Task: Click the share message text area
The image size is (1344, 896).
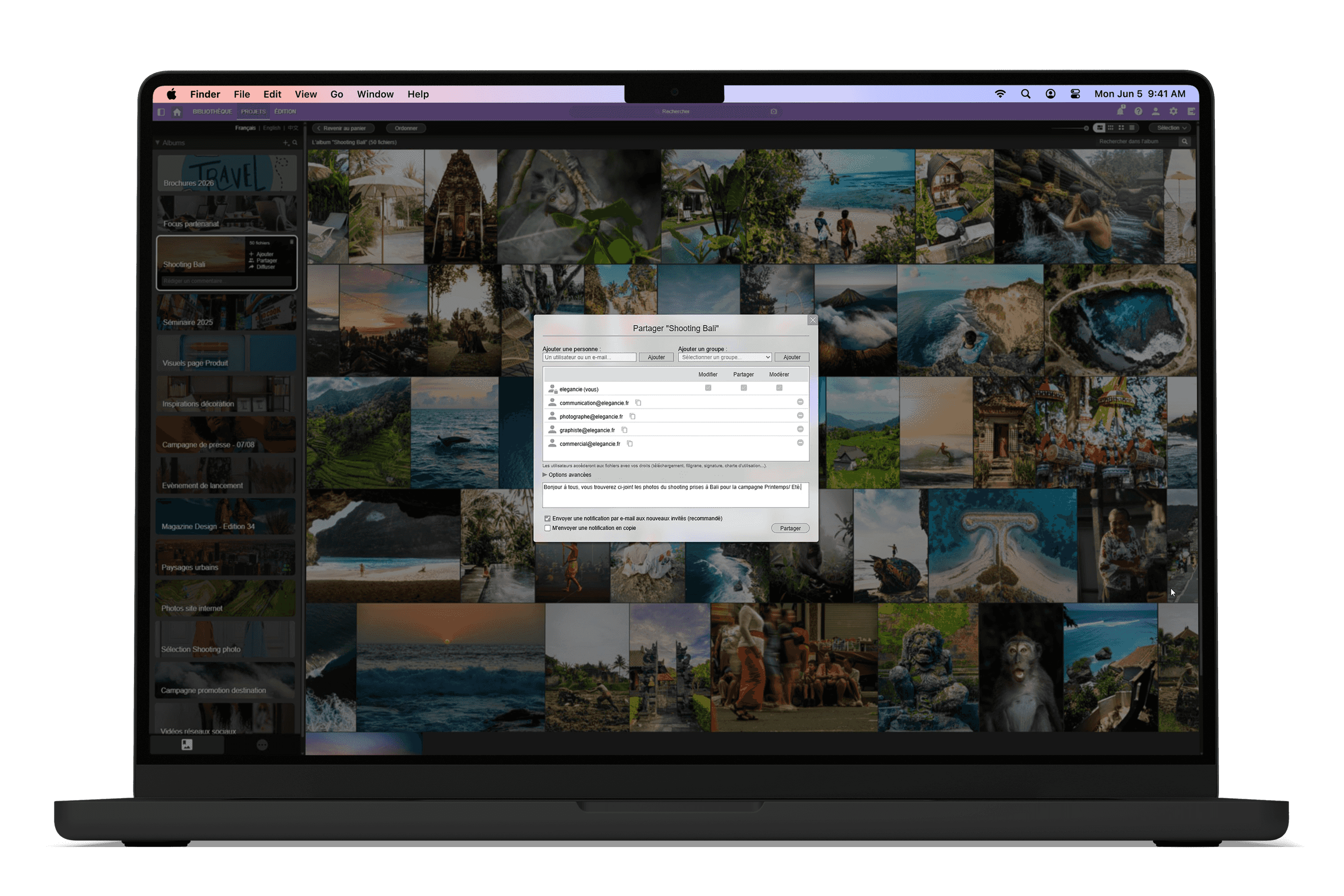Action: tap(675, 495)
